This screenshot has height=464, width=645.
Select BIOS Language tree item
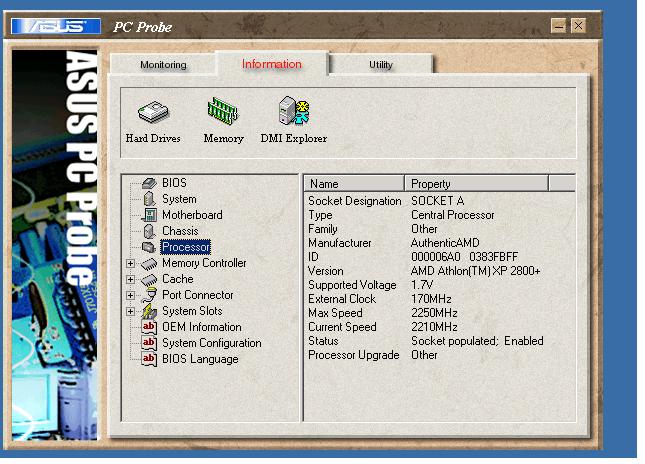pos(200,359)
